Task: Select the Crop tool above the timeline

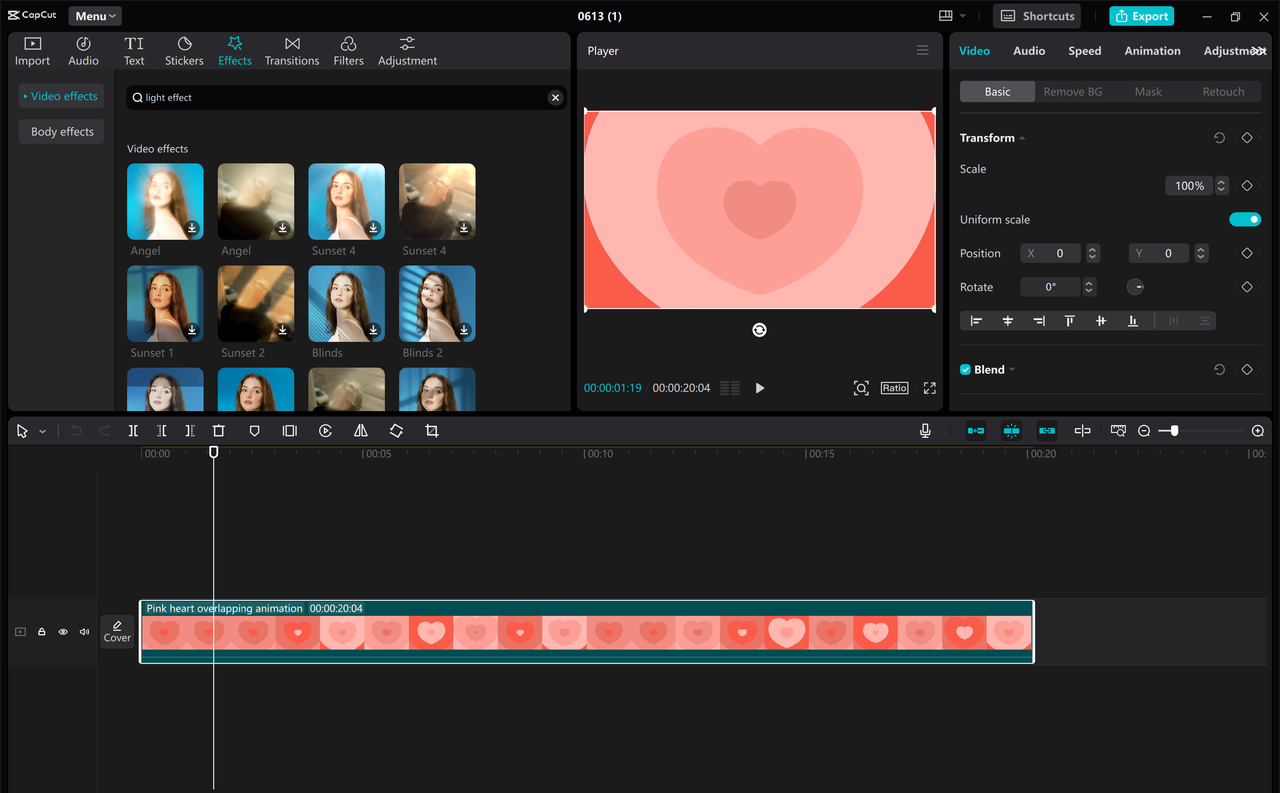Action: [x=431, y=430]
